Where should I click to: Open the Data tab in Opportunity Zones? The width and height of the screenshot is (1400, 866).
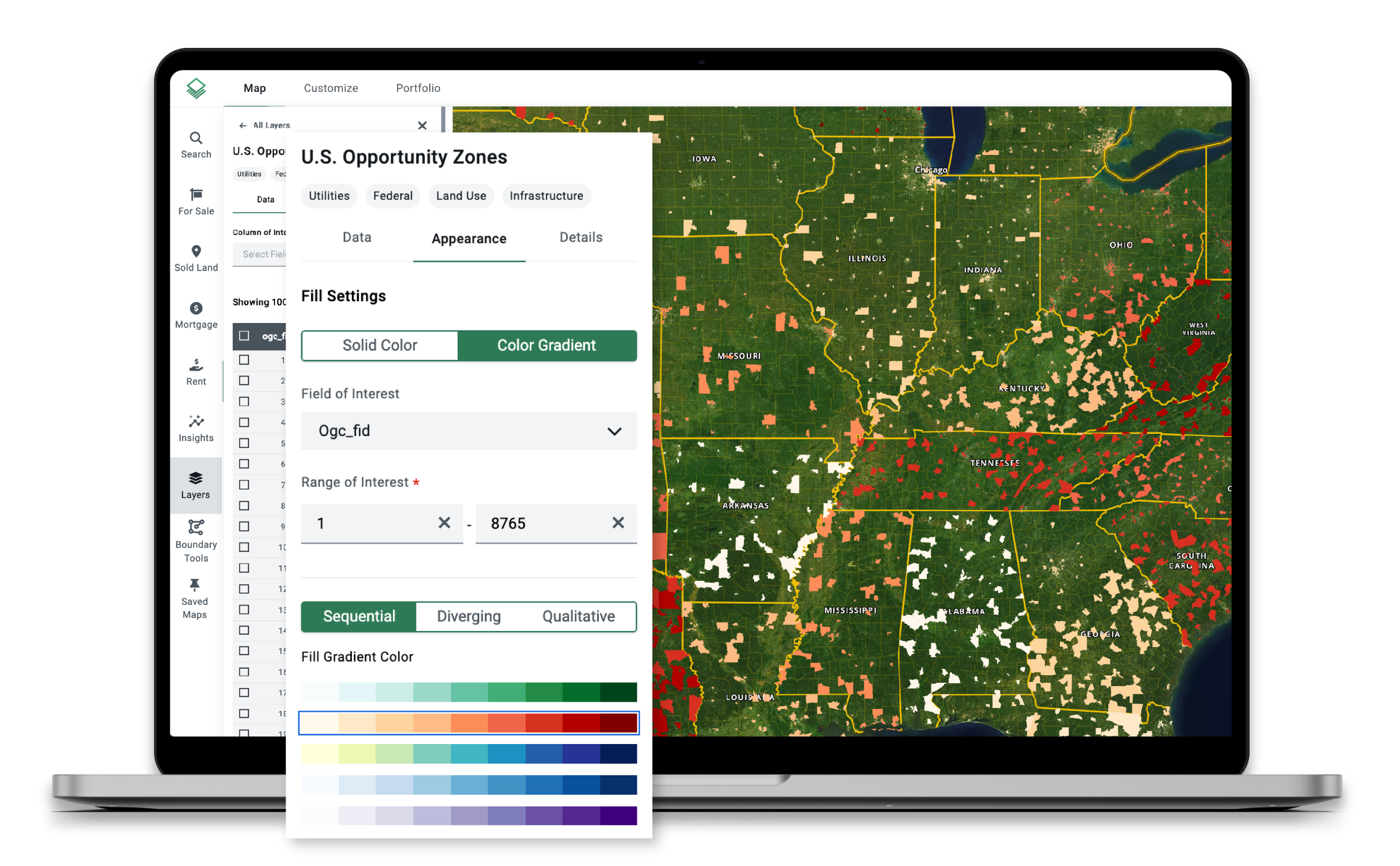click(357, 237)
